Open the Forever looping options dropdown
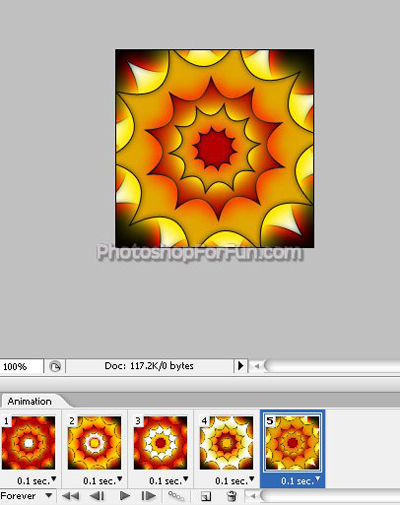 [x=27, y=496]
